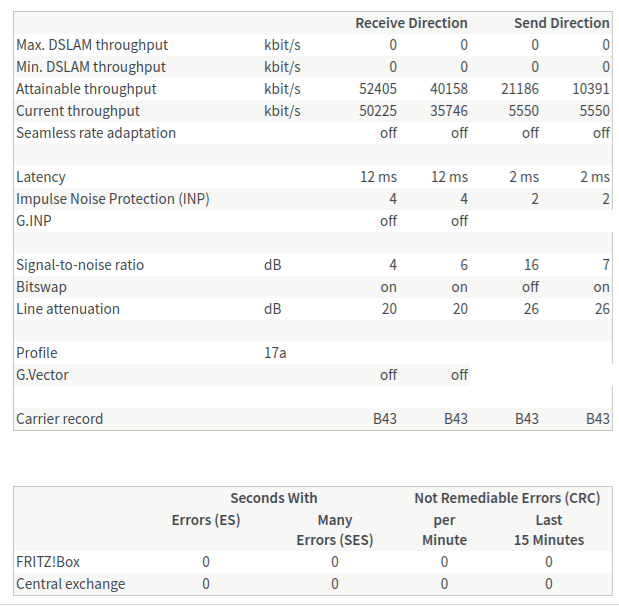Select the FRITZ!Box row in errors table
The image size is (619, 606).
[x=48, y=562]
